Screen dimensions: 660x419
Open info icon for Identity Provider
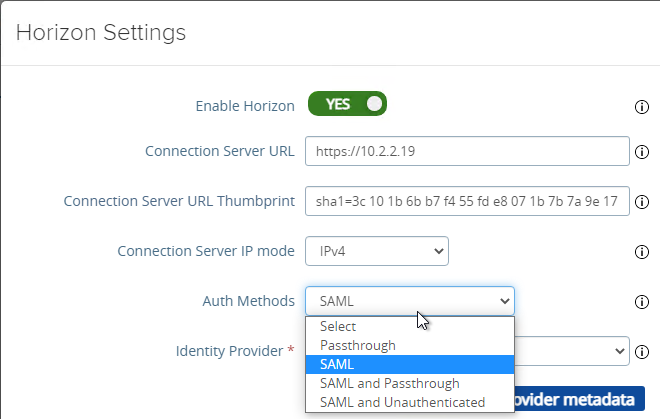641,352
